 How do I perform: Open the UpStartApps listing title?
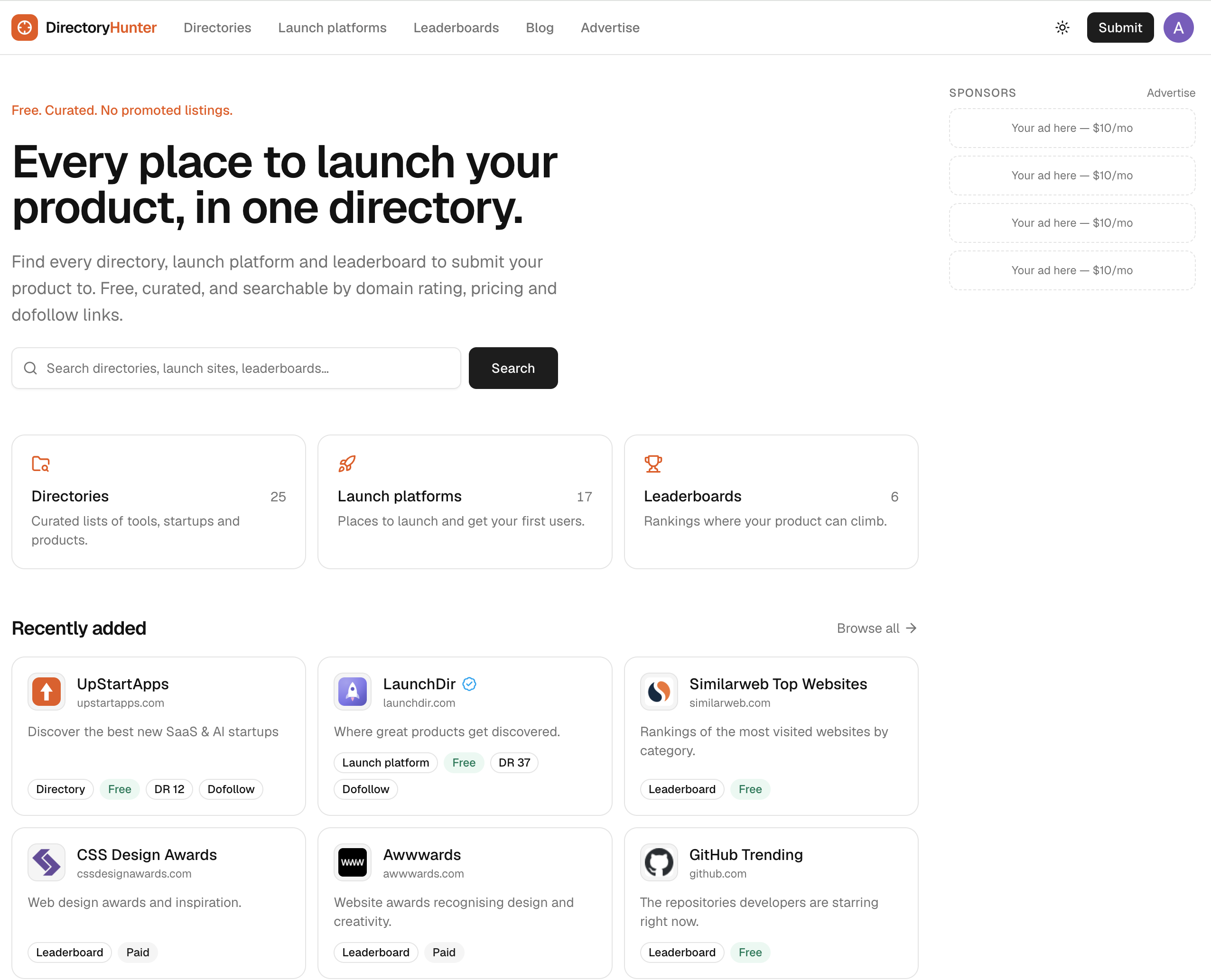[122, 684]
